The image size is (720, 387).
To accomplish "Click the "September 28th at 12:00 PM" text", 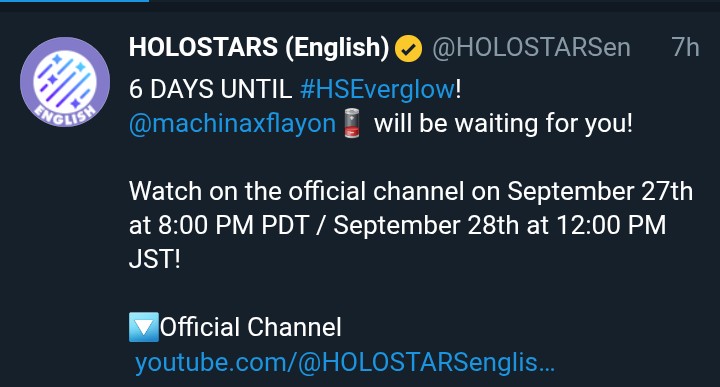I will 500,225.
